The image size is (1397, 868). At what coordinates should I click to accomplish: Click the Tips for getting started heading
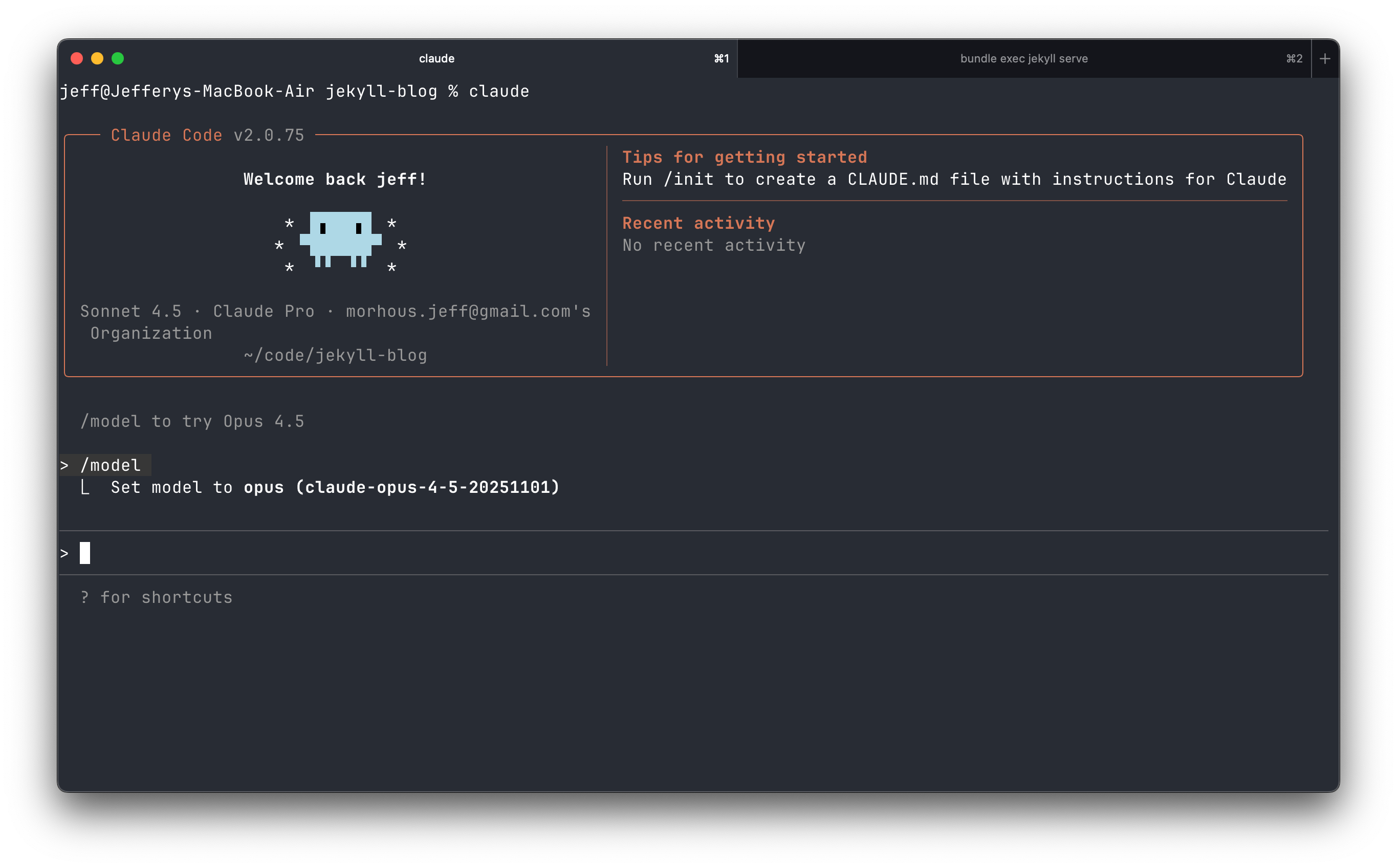[x=745, y=157]
